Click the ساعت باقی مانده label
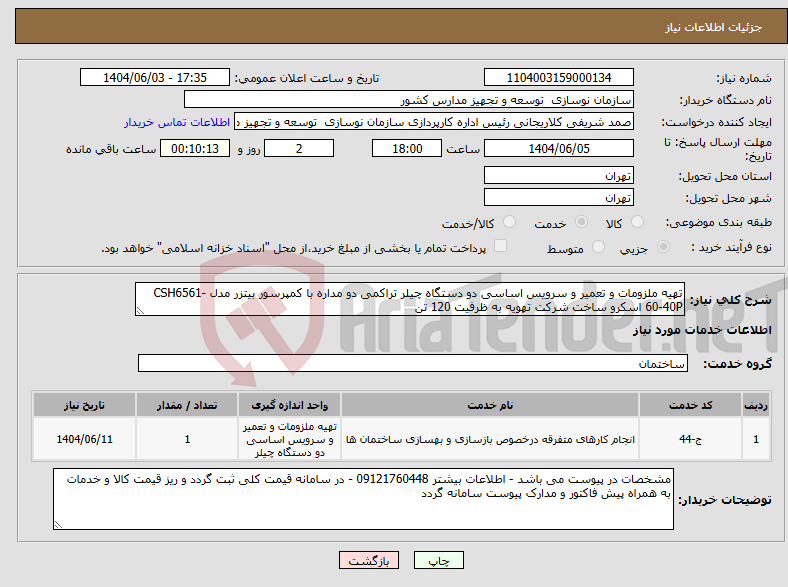The width and height of the screenshot is (788, 587). pos(111,149)
